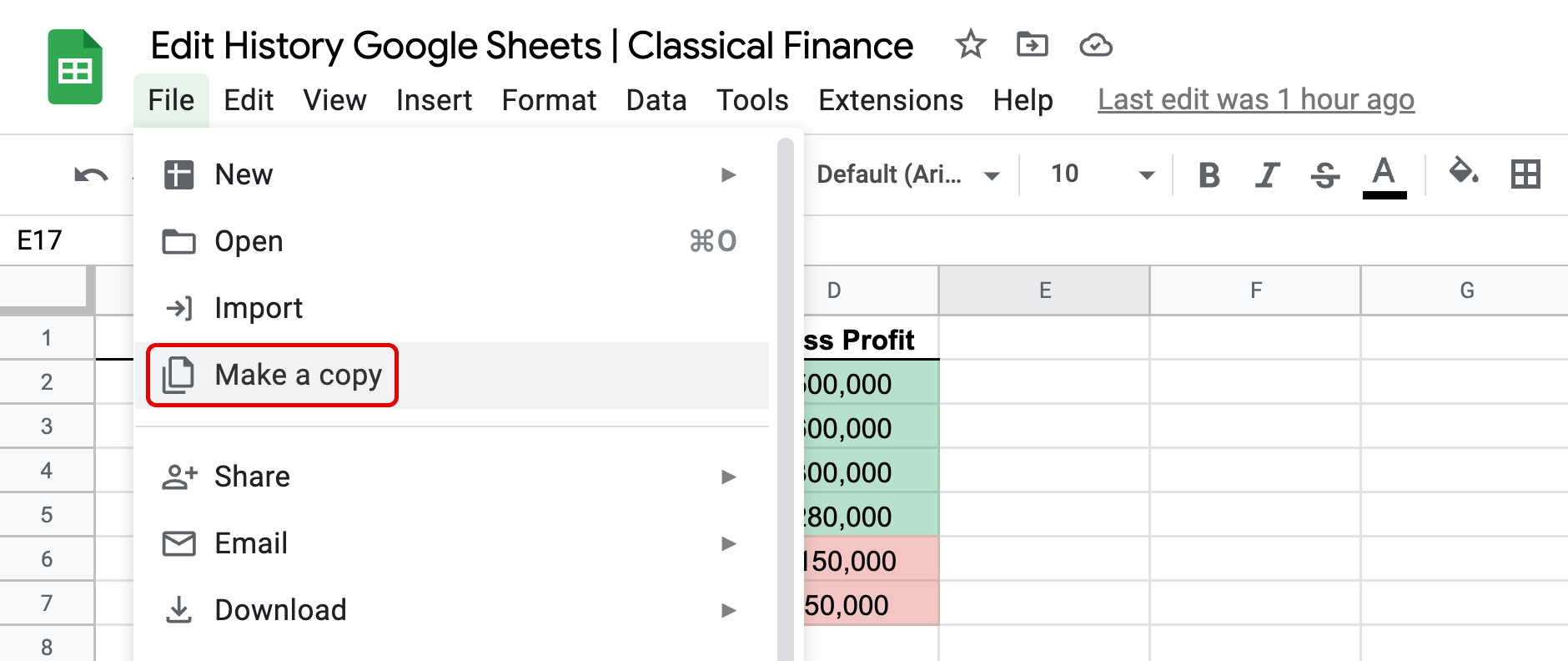
Task: Click the Import arrow icon
Action: pos(178,308)
